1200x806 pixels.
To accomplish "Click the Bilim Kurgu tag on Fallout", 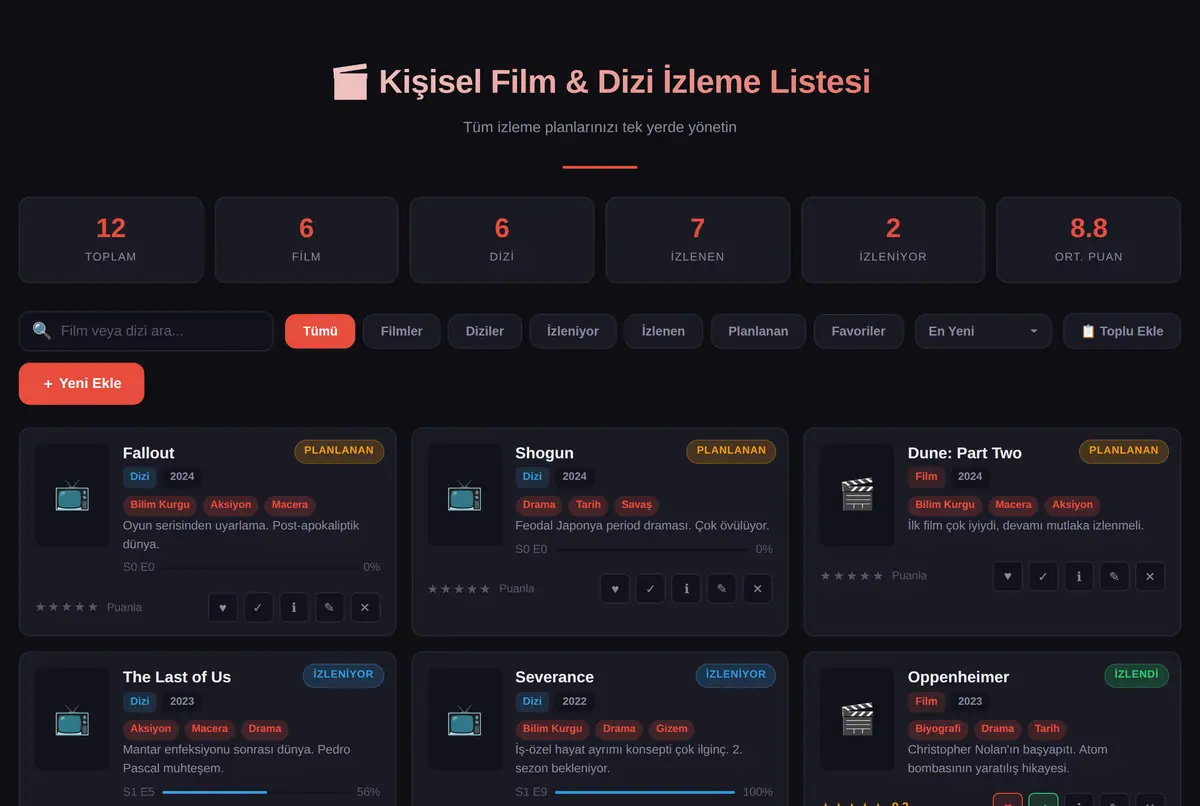I will [160, 505].
